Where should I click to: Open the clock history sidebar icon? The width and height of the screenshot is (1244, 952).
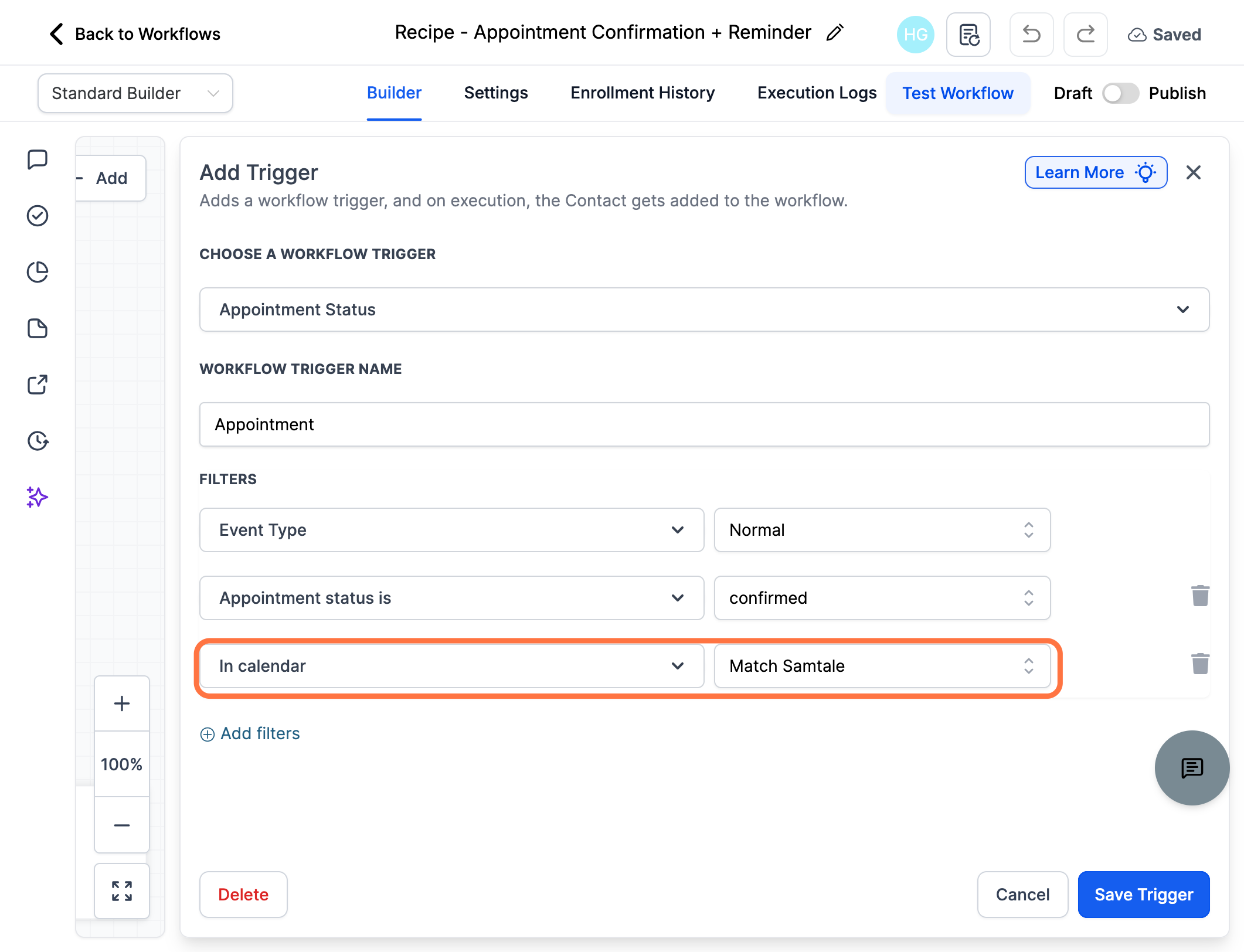[x=38, y=441]
